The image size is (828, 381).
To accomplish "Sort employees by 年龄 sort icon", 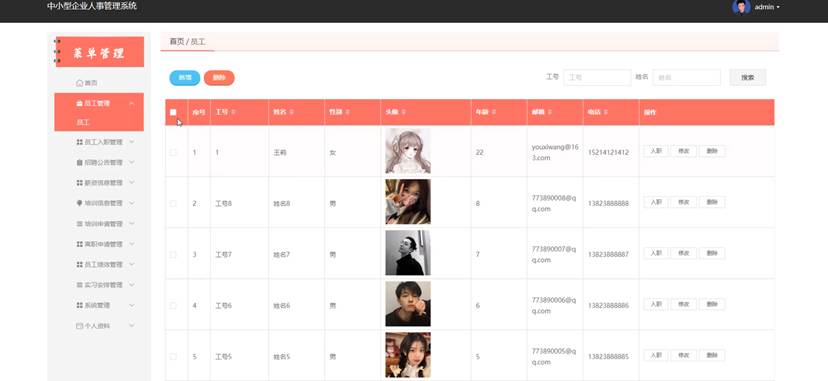I will click(494, 112).
